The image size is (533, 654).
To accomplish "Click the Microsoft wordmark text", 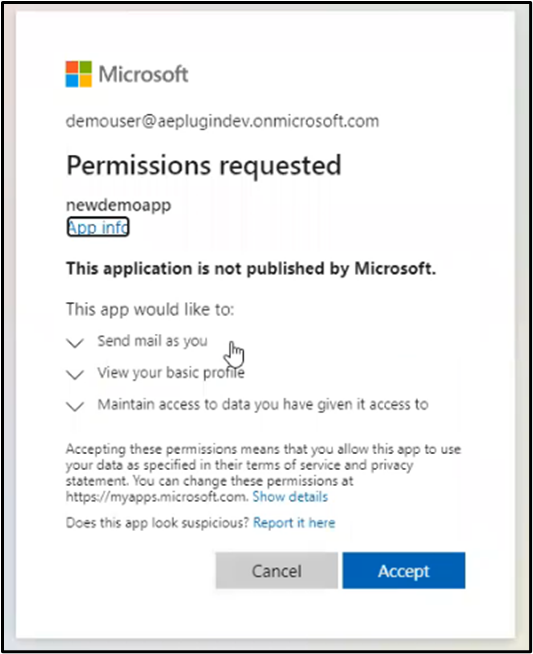I will coord(143,74).
